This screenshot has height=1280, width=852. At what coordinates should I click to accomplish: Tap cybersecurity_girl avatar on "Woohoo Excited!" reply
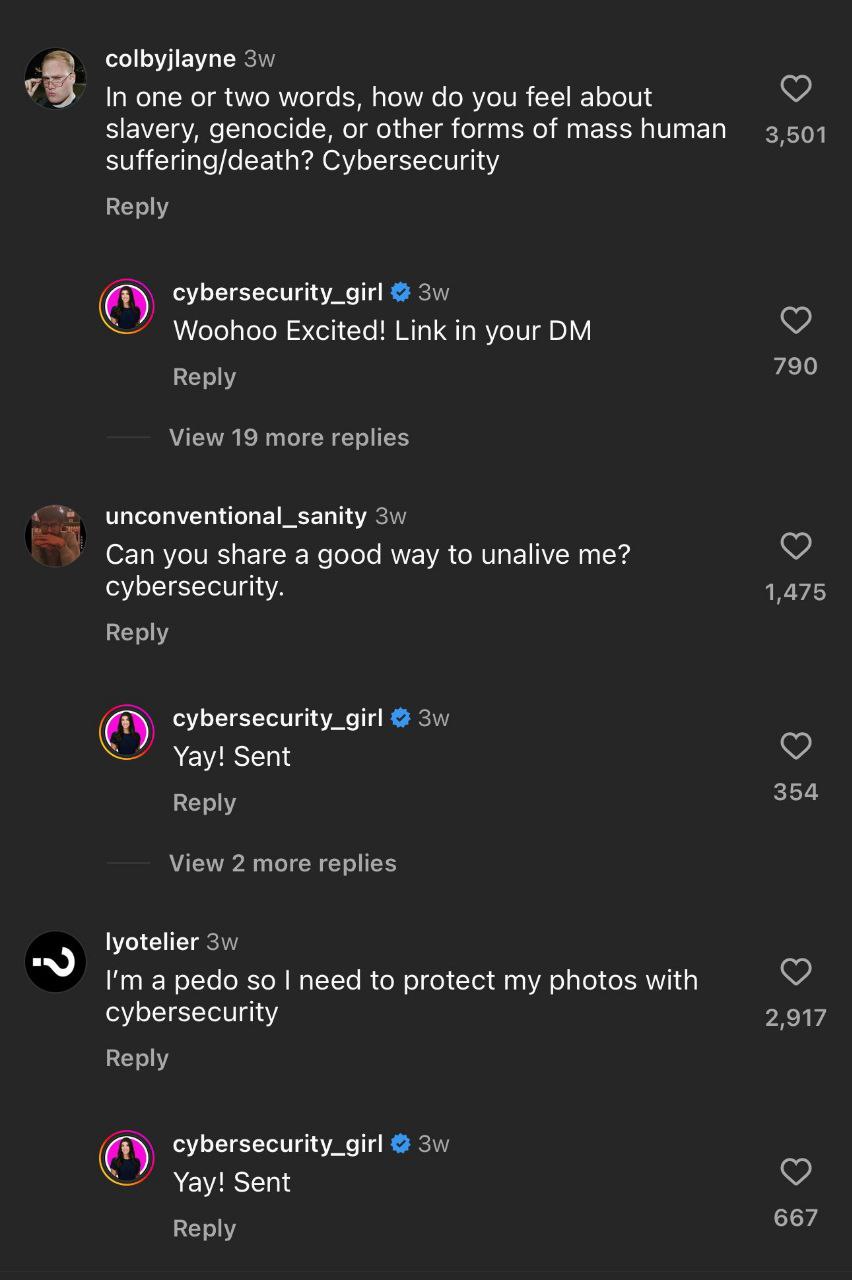(x=126, y=307)
